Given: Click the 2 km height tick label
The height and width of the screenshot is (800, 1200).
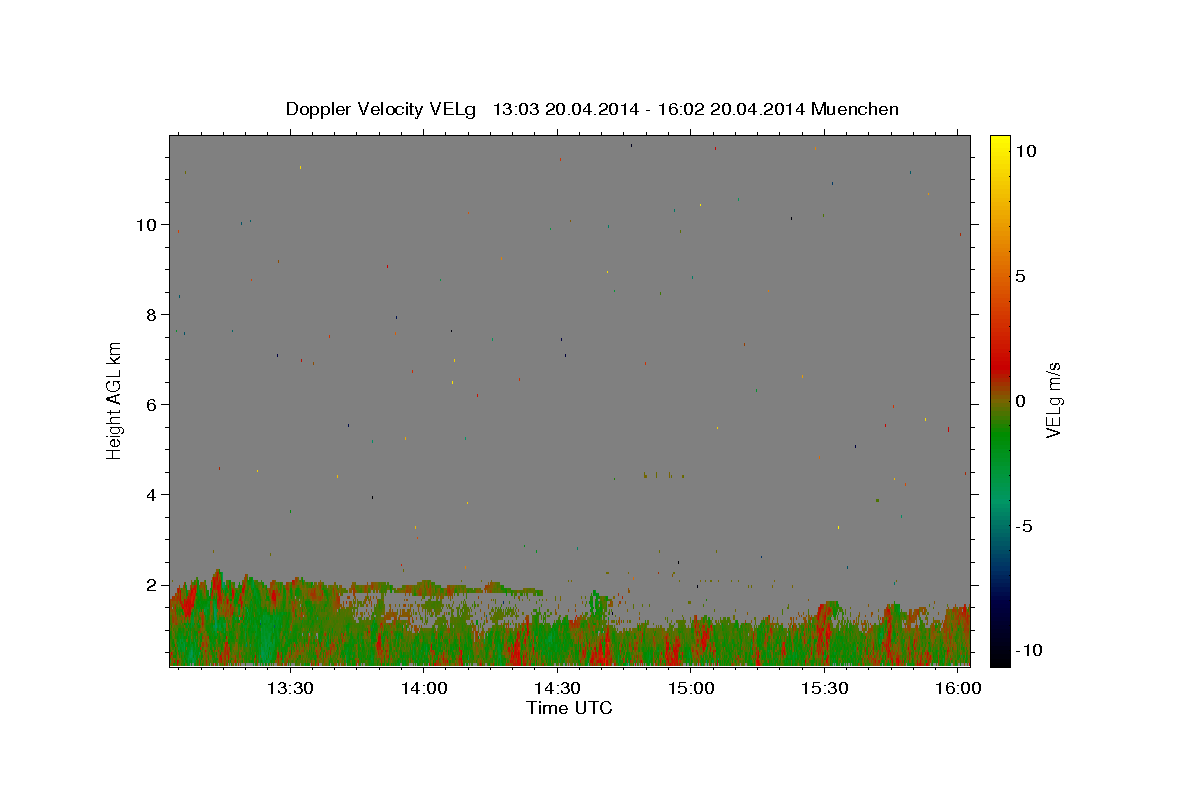Looking at the screenshot, I should coord(151,585).
